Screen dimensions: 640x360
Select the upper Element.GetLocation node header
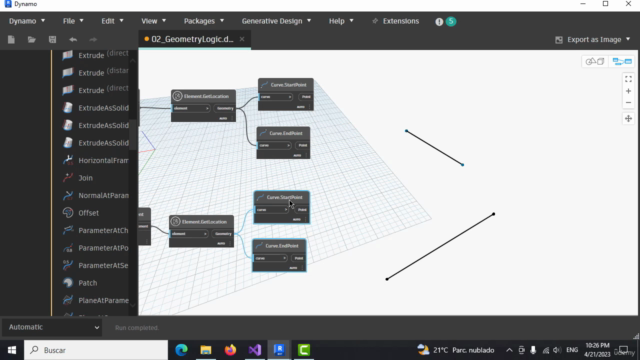pos(203,96)
